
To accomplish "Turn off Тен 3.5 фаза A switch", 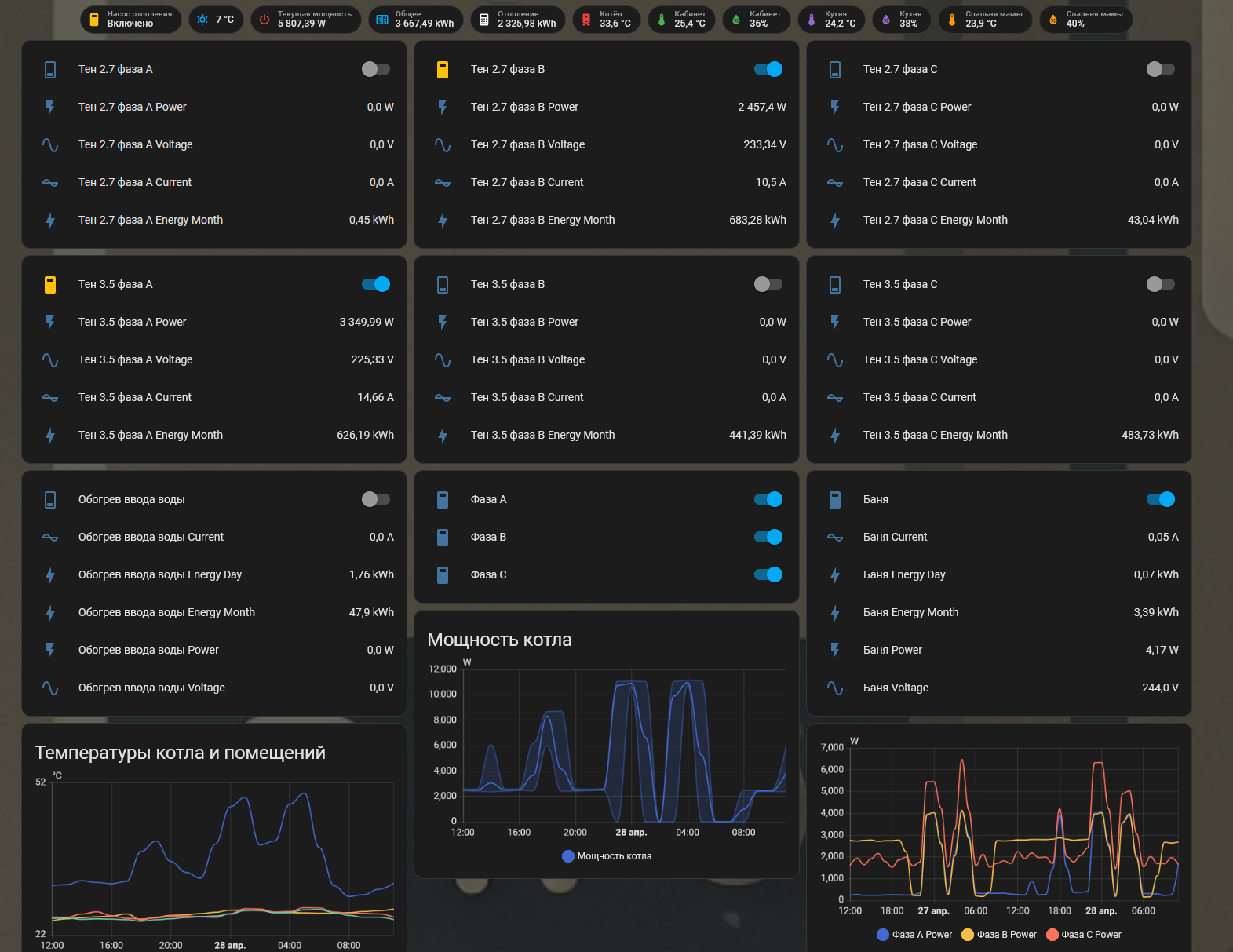I will pyautogui.click(x=375, y=285).
